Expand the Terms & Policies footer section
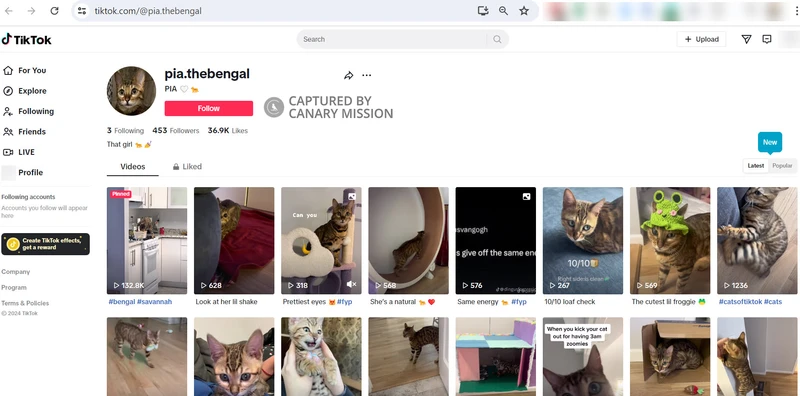The width and height of the screenshot is (800, 396). pos(25,303)
